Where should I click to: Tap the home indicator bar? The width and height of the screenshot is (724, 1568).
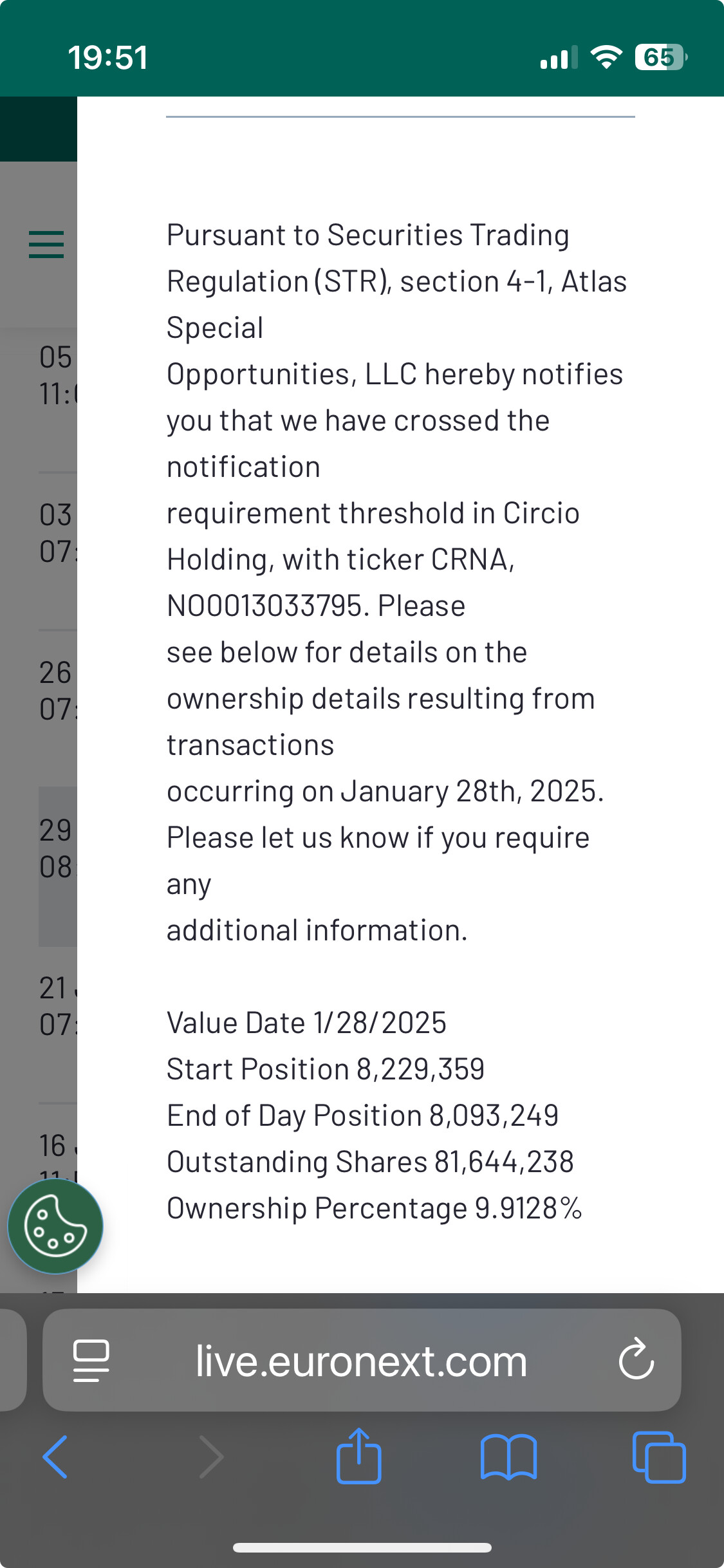[362, 1547]
